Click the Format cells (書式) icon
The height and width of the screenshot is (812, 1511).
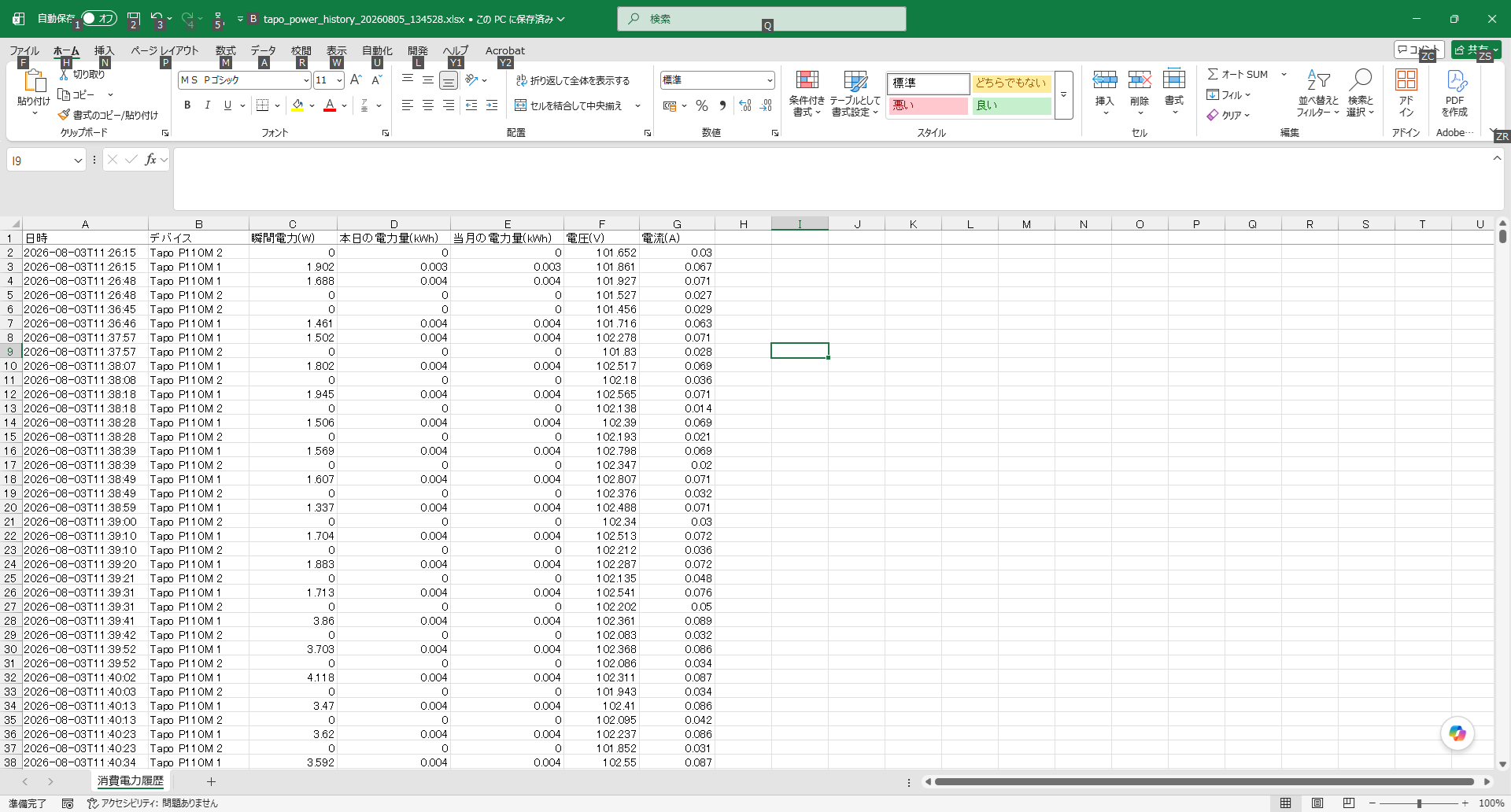(x=1173, y=79)
